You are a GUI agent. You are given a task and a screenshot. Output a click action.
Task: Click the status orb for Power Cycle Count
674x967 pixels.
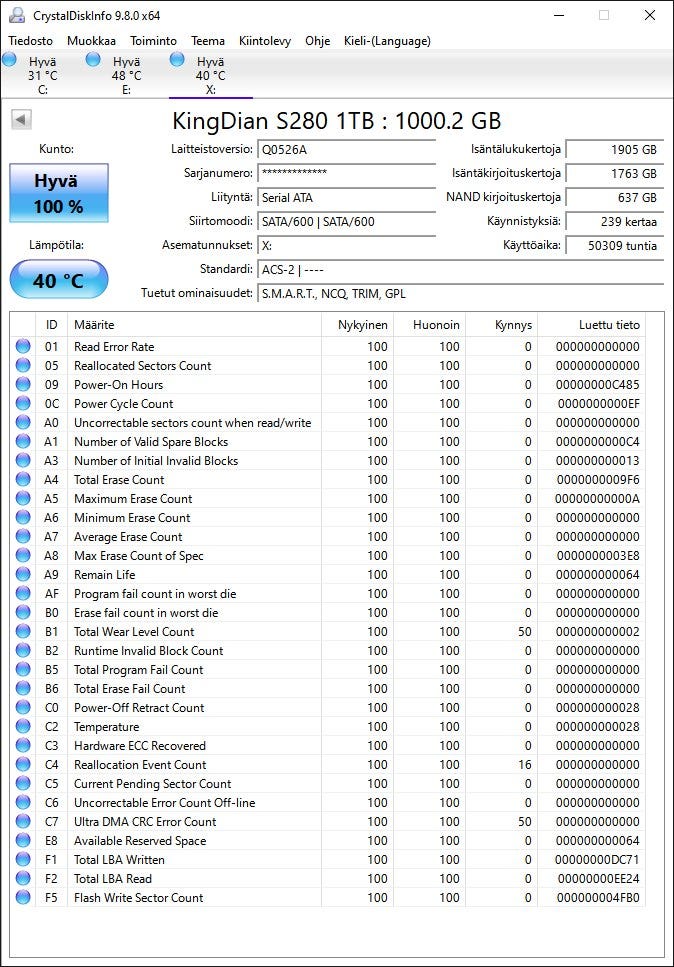coord(23,403)
